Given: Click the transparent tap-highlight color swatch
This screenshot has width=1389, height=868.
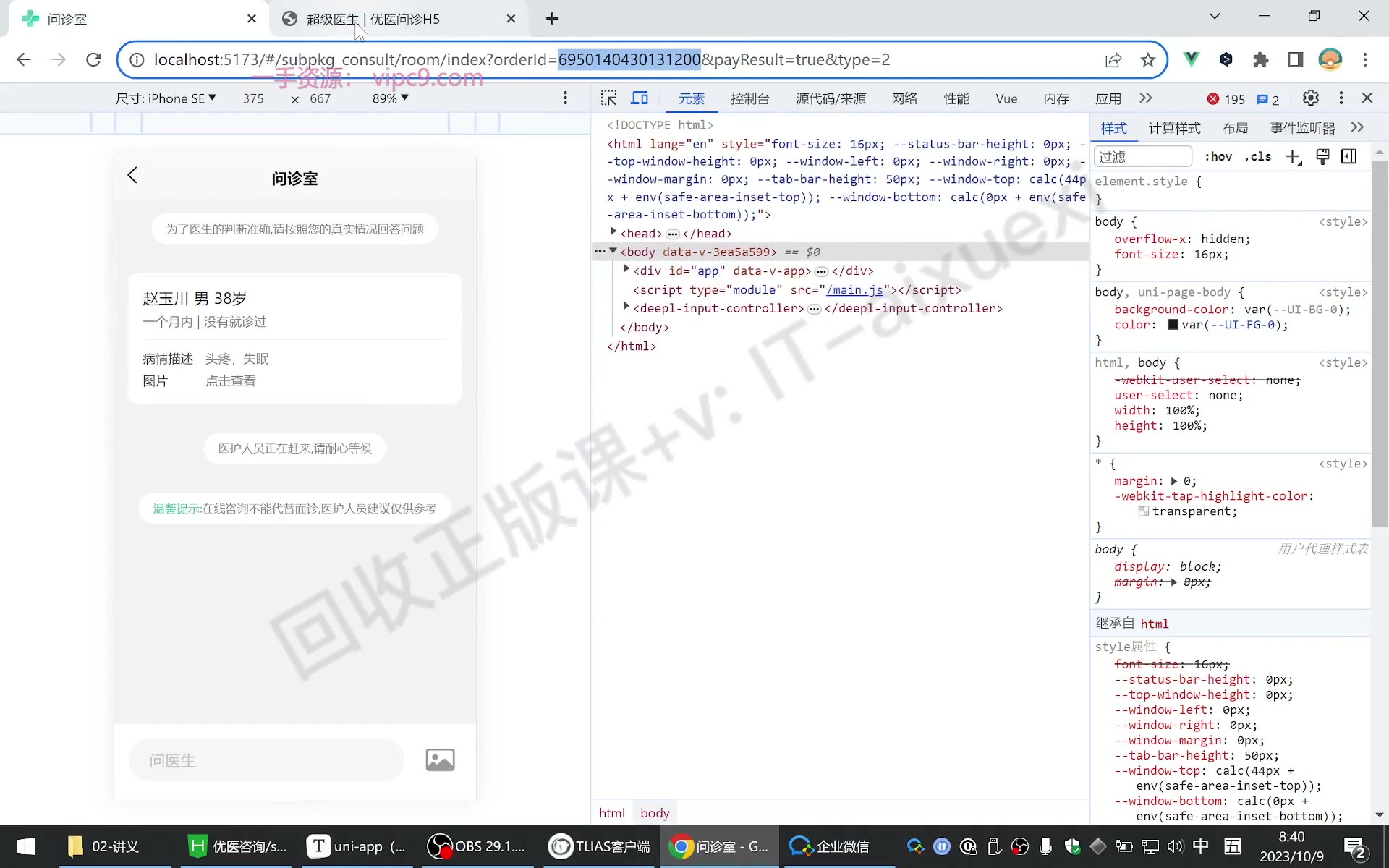Looking at the screenshot, I should point(1143,511).
